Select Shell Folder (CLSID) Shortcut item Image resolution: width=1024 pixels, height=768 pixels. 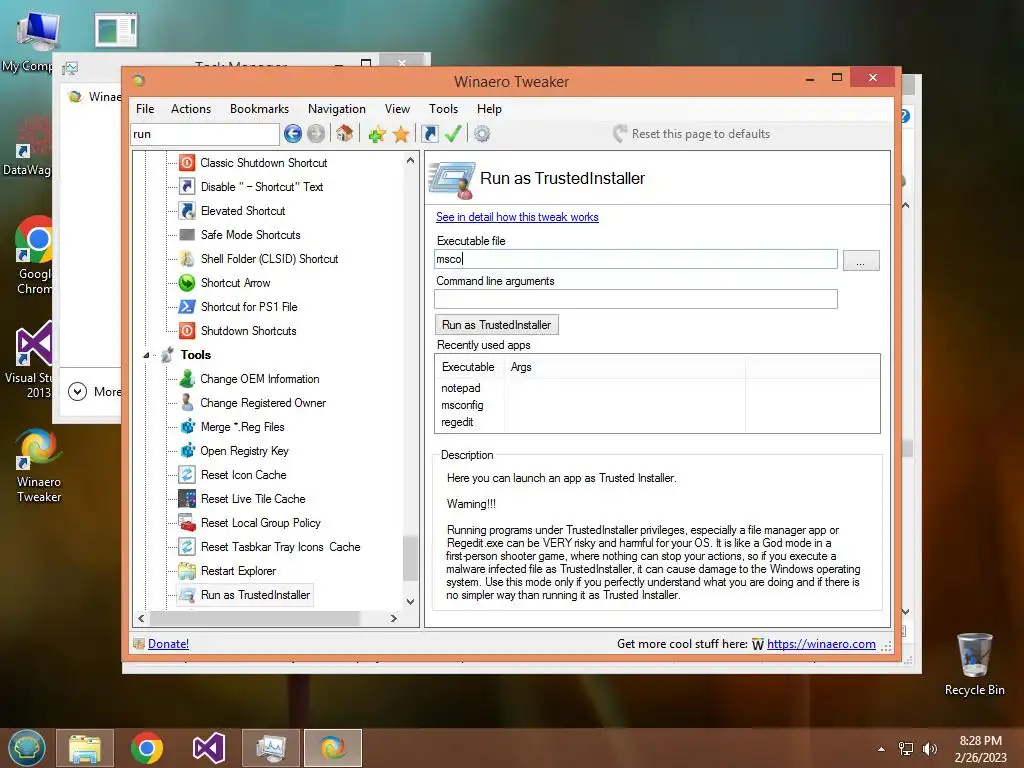[x=270, y=259]
